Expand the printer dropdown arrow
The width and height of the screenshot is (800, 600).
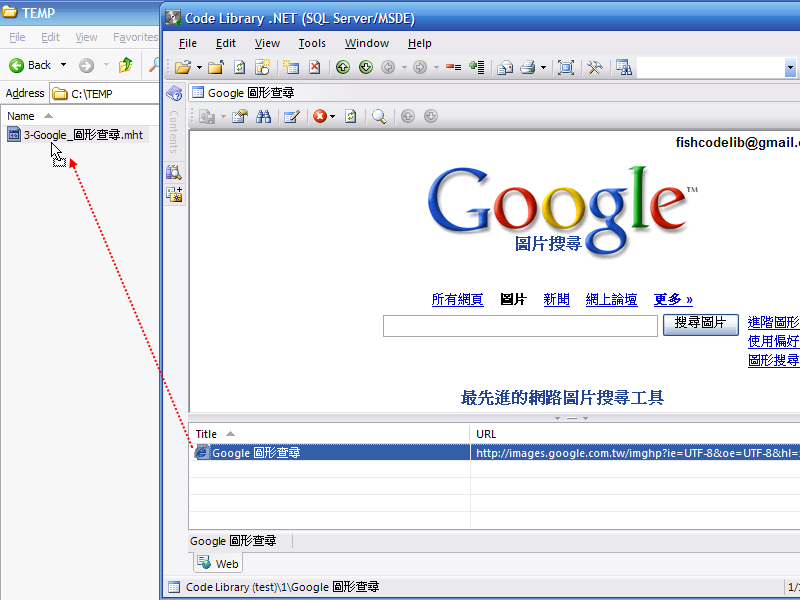pyautogui.click(x=543, y=67)
